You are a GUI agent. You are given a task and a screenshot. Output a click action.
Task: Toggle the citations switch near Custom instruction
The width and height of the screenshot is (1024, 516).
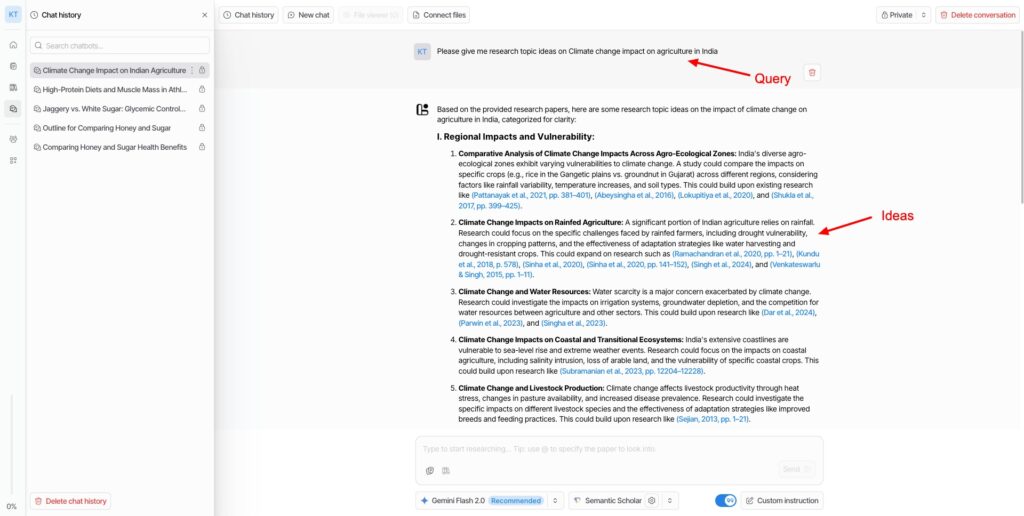[726, 501]
